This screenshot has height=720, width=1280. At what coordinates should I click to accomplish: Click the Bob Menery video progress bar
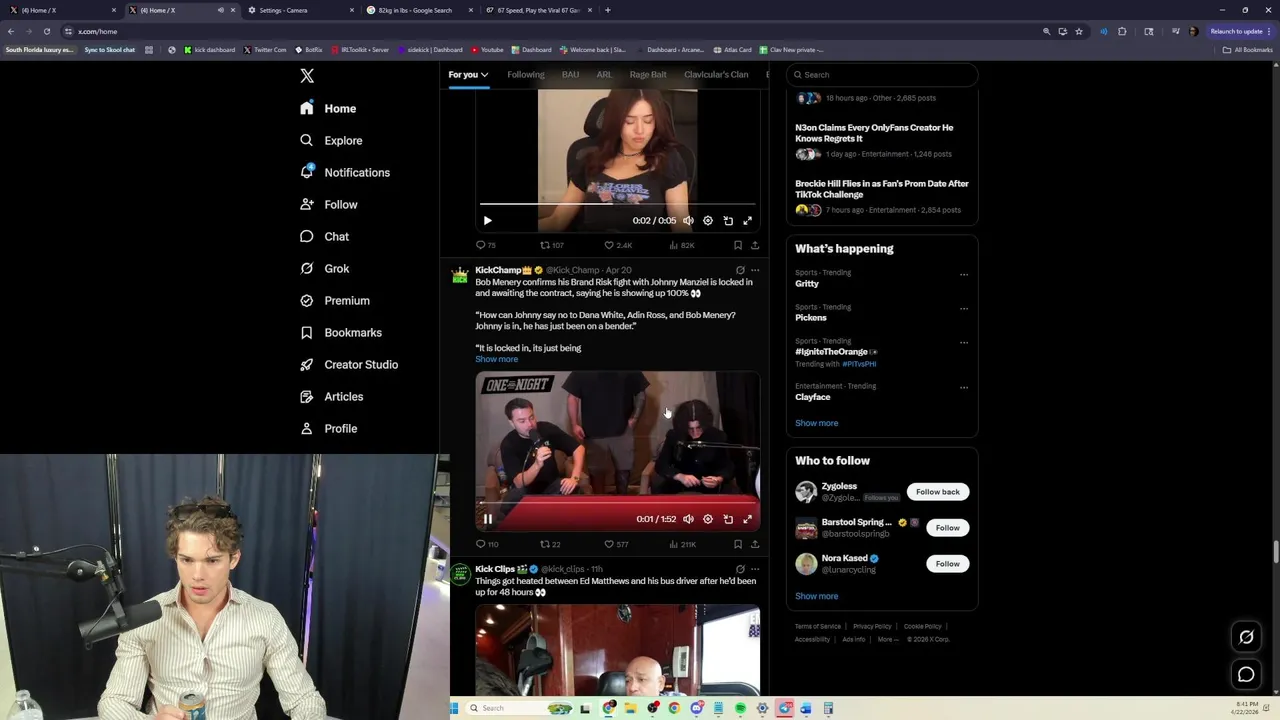point(617,503)
